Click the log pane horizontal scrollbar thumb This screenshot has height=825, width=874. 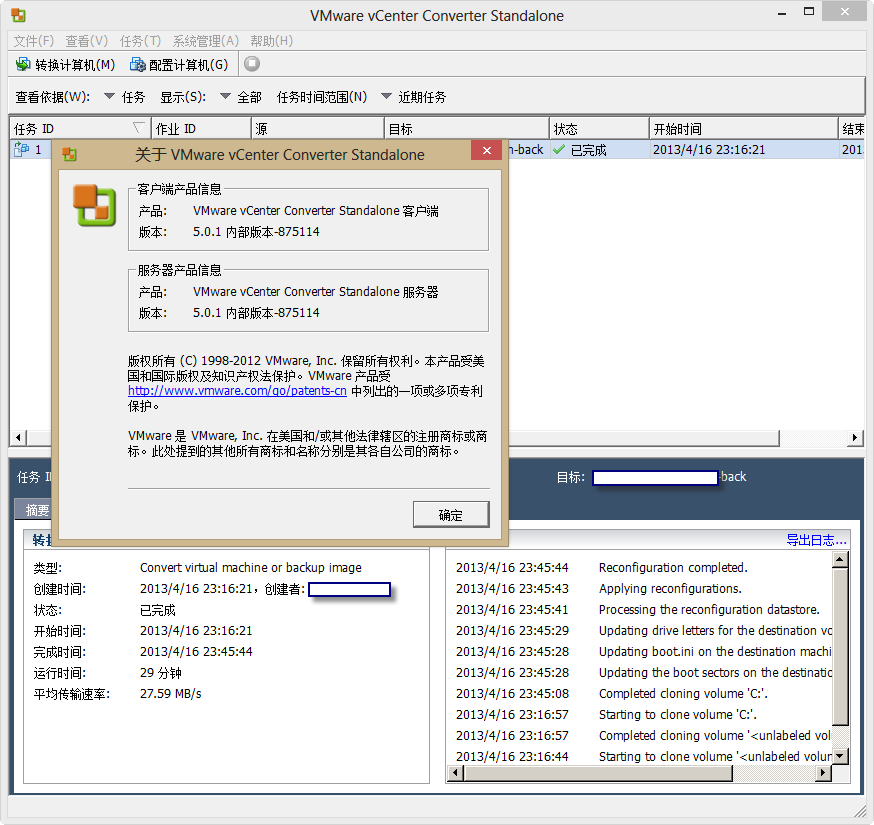coord(598,773)
